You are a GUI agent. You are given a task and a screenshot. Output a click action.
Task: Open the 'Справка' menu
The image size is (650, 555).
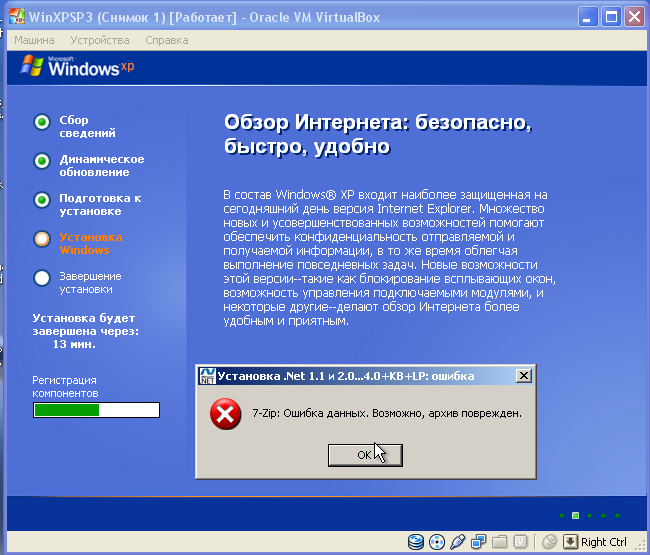[166, 40]
